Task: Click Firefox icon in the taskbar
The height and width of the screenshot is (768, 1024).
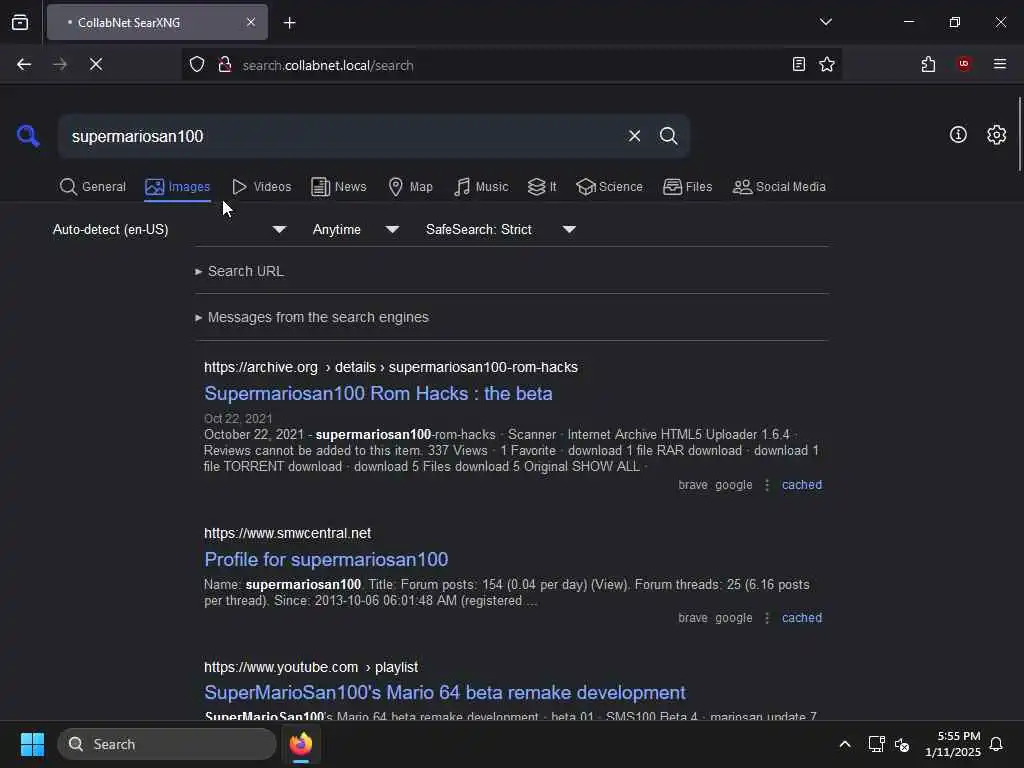Action: 300,744
